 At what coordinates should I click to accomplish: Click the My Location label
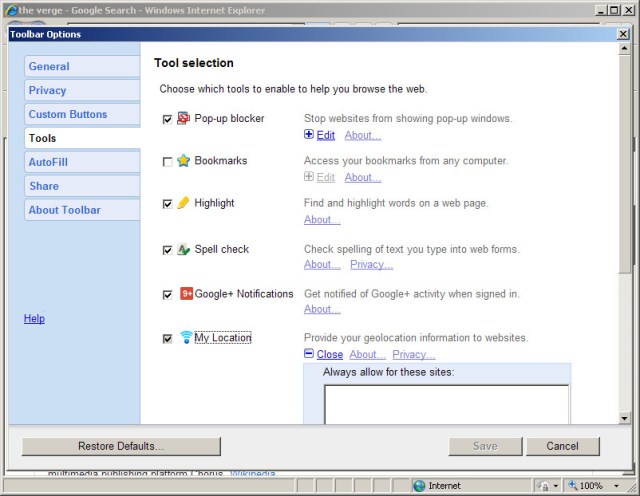pos(223,338)
